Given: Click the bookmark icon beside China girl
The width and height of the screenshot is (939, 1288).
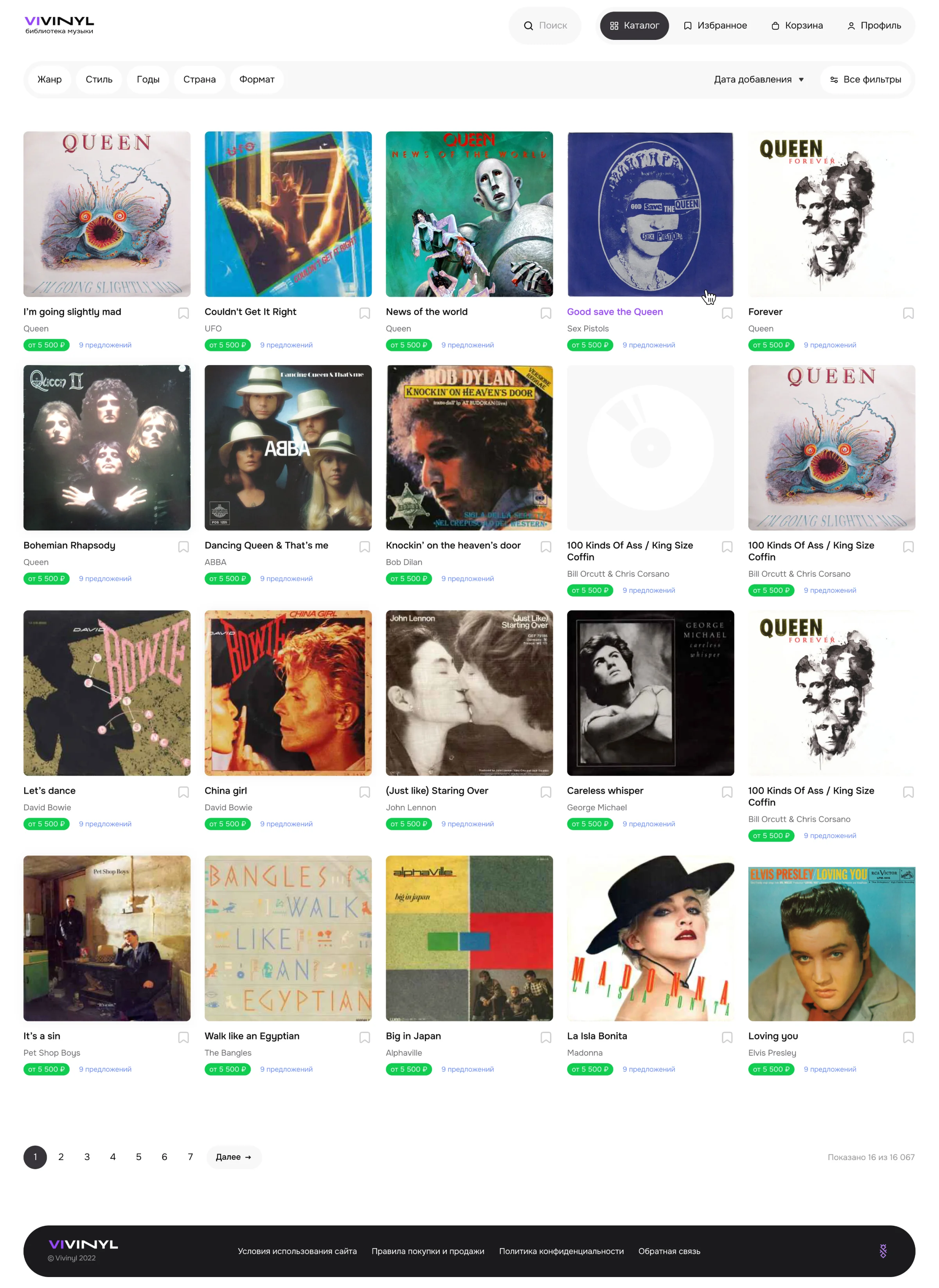Looking at the screenshot, I should point(364,792).
